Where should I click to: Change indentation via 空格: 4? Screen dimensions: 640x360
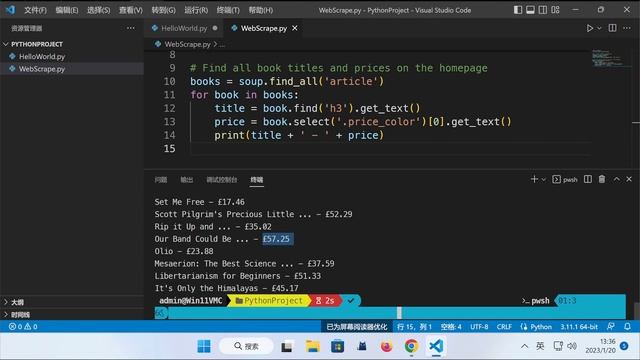coord(451,327)
